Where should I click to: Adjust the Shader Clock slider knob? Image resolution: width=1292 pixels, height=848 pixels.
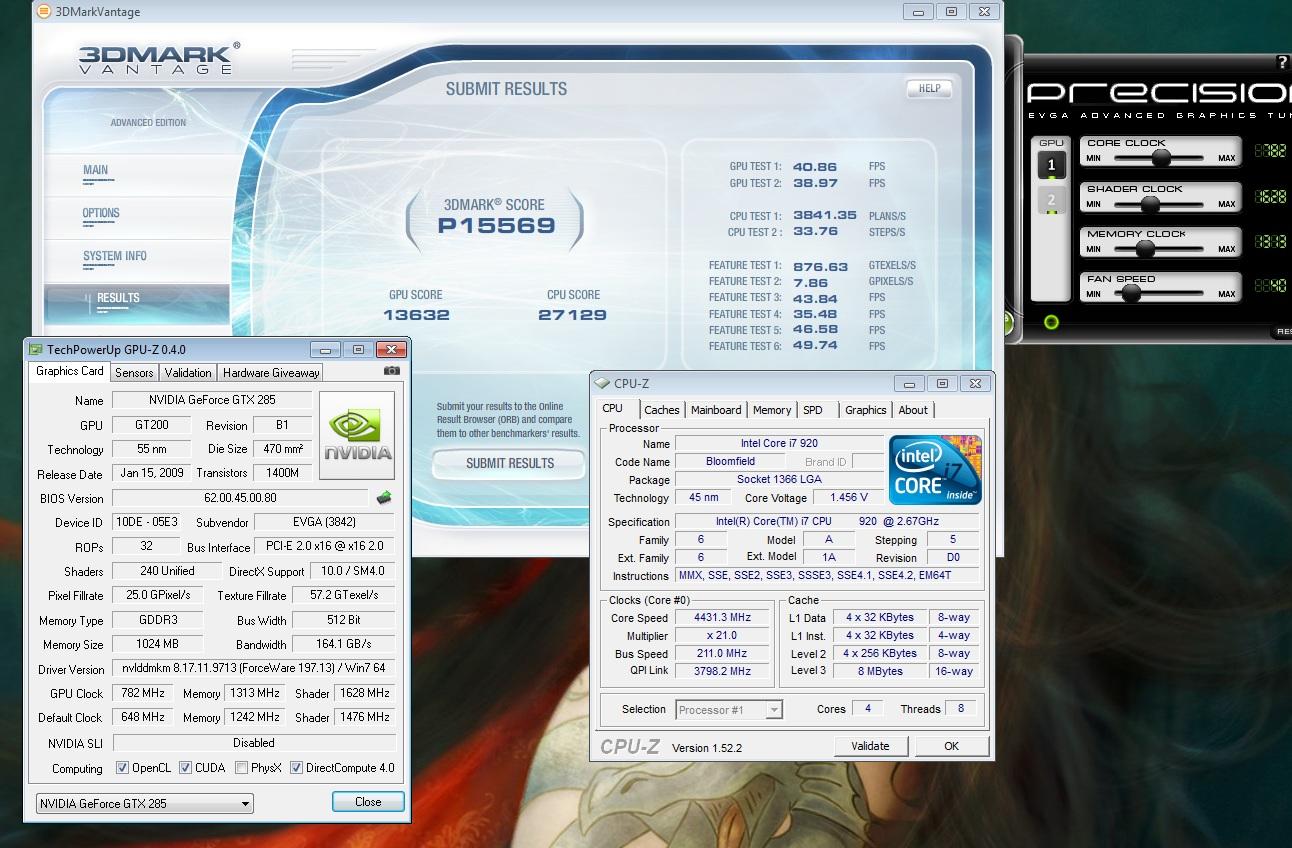click(x=1150, y=204)
